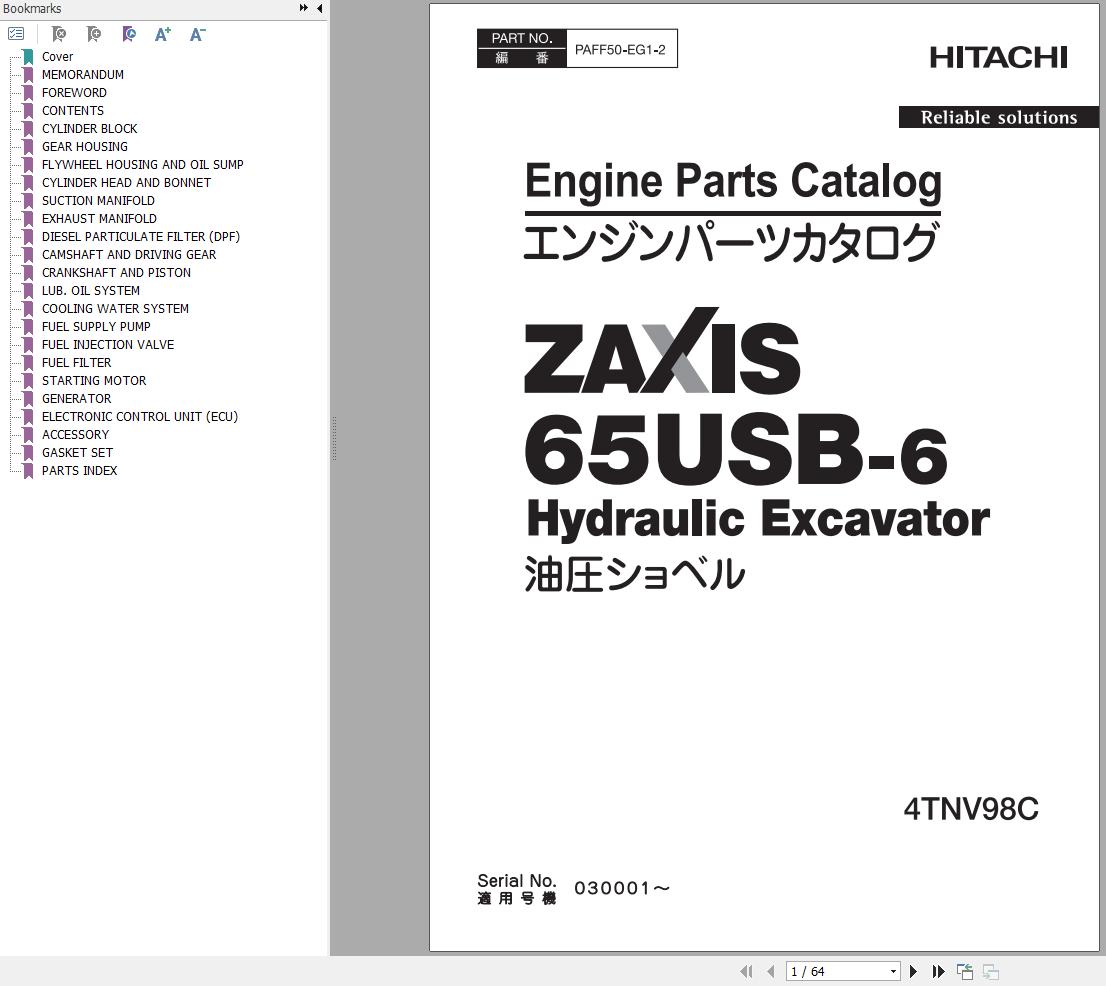Click the panel splitter grip handle

[334, 438]
